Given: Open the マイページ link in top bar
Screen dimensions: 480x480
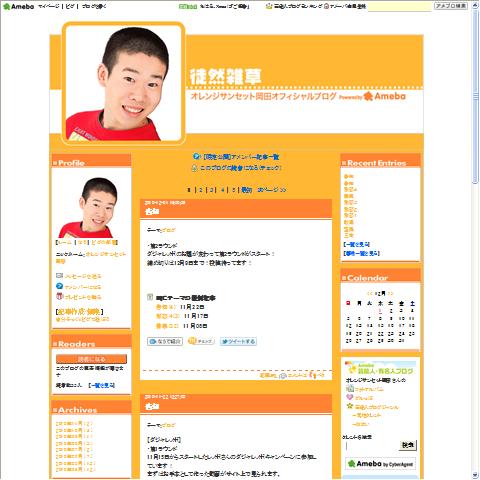Looking at the screenshot, I should (49, 6).
